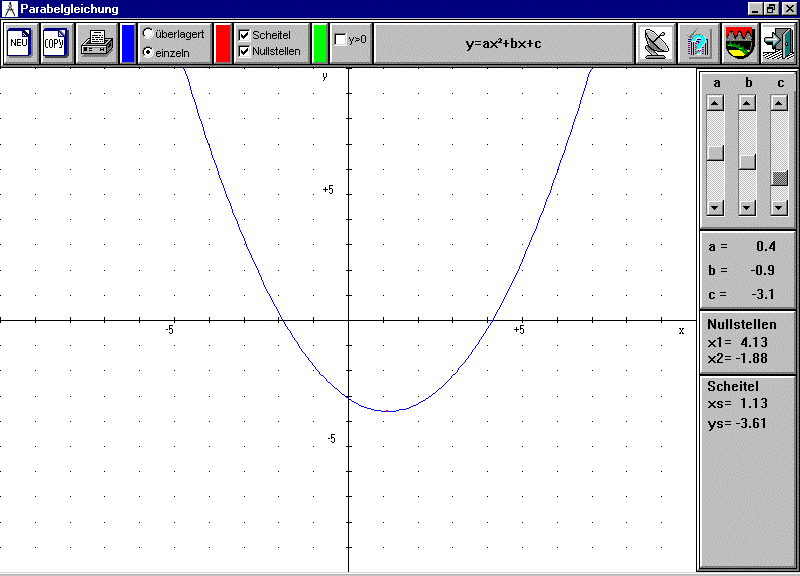Select the überlagert radio option
This screenshot has height=576, width=800.
[x=173, y=34]
